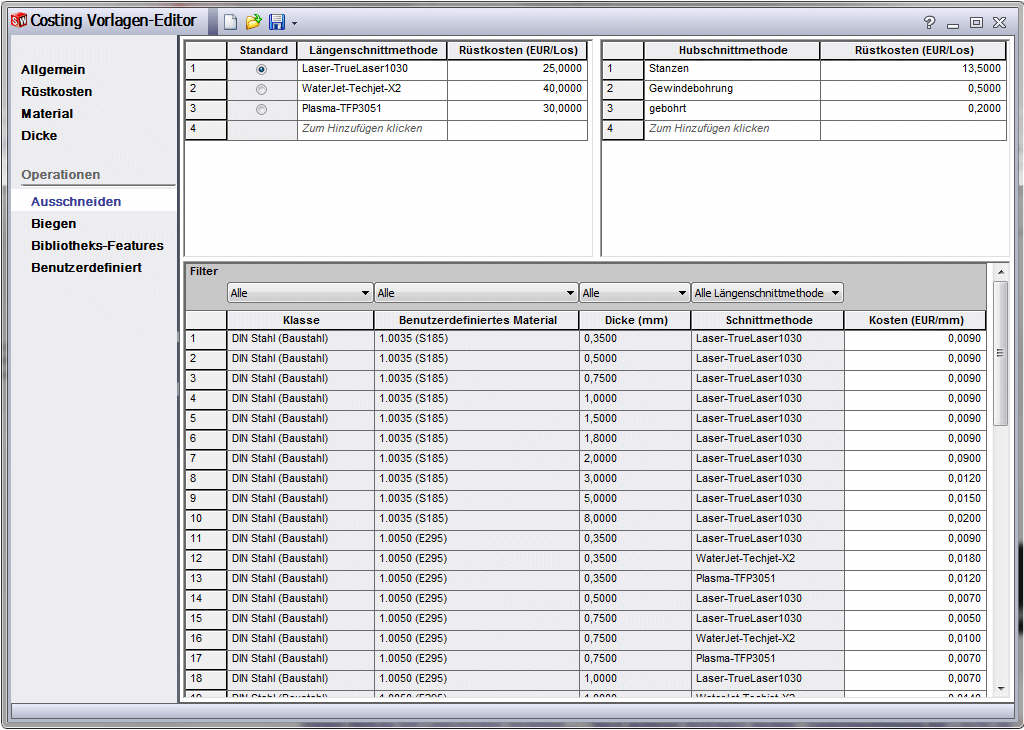This screenshot has width=1024, height=730.
Task: Click the scrollbar up arrow
Action: coord(1000,272)
